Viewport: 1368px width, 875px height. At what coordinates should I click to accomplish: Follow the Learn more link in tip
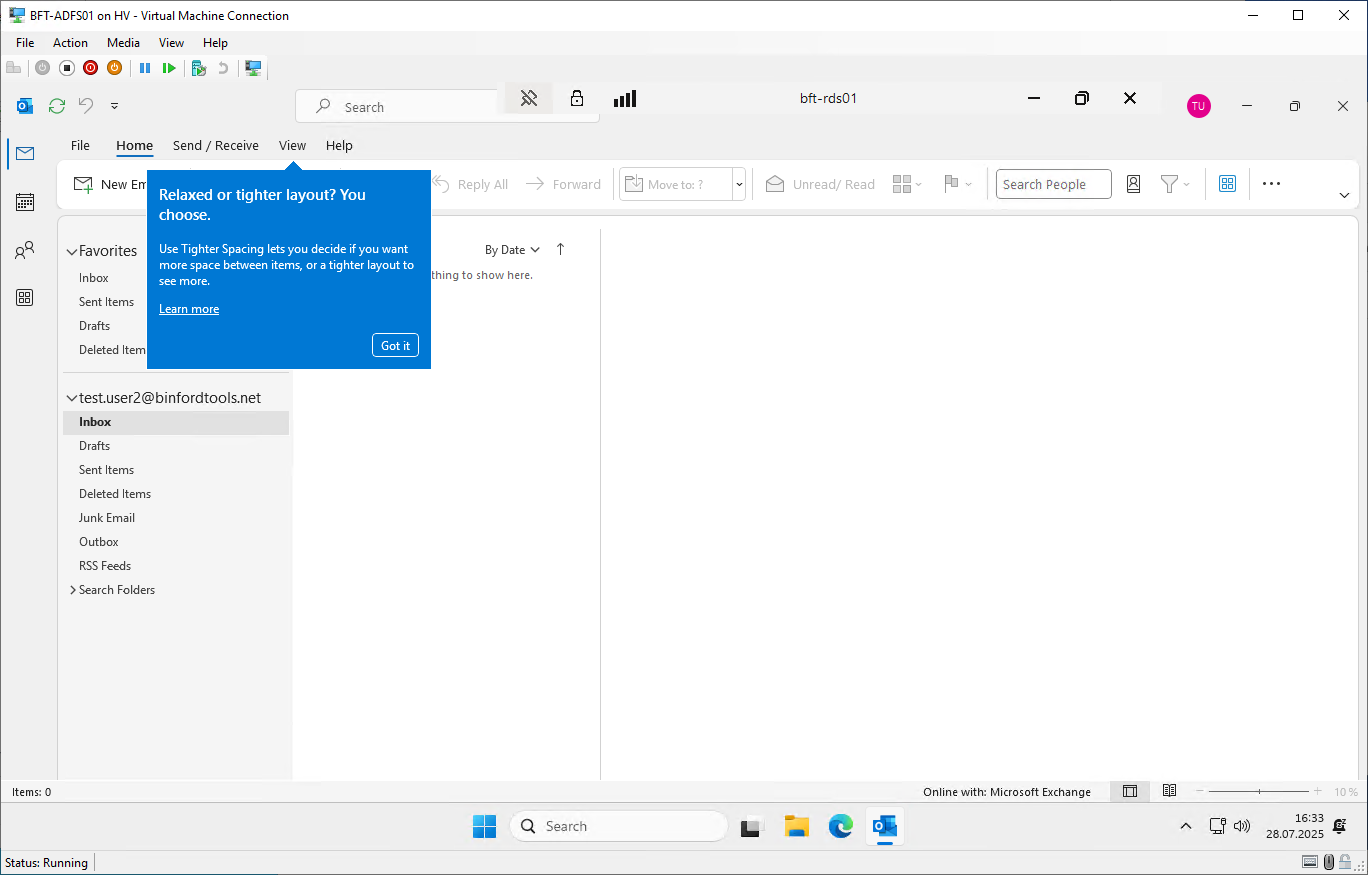tap(189, 309)
